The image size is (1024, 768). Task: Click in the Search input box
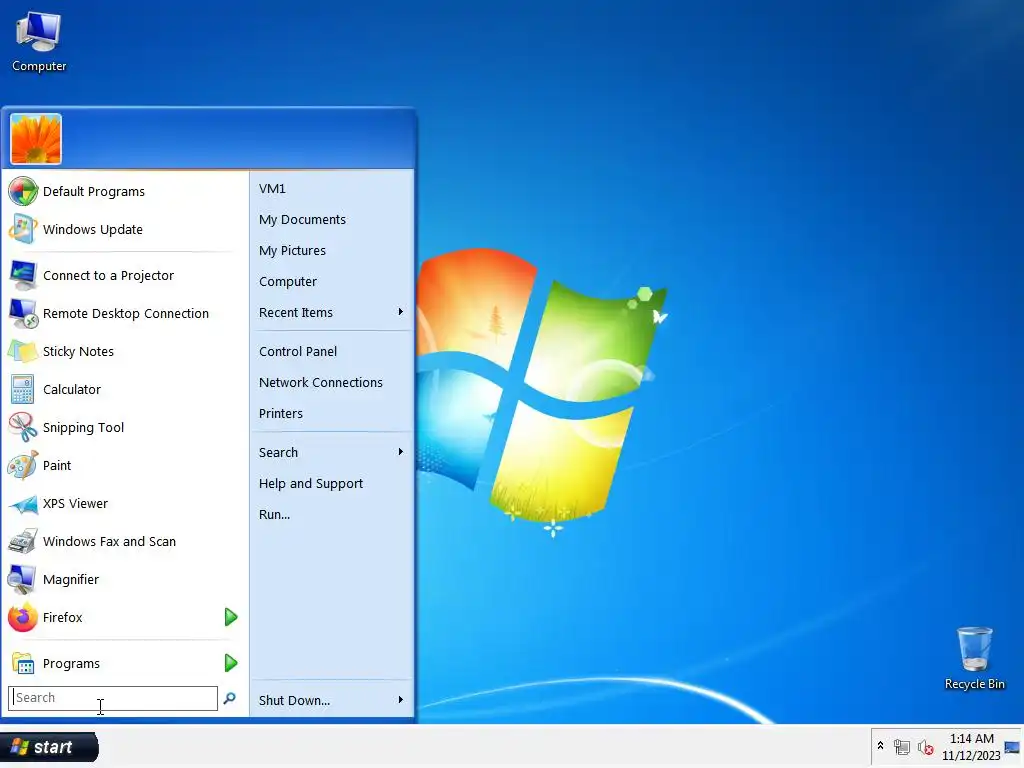(112, 698)
